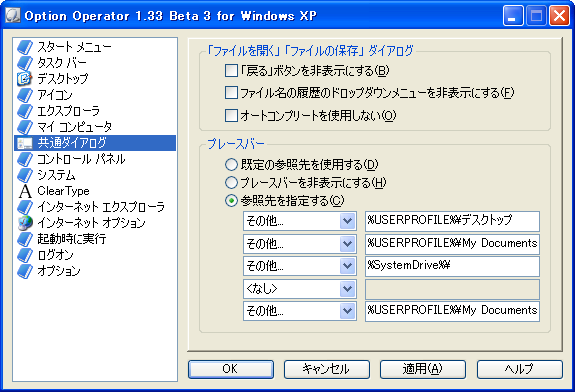Click the エクスプローラ book icon

coord(25,111)
